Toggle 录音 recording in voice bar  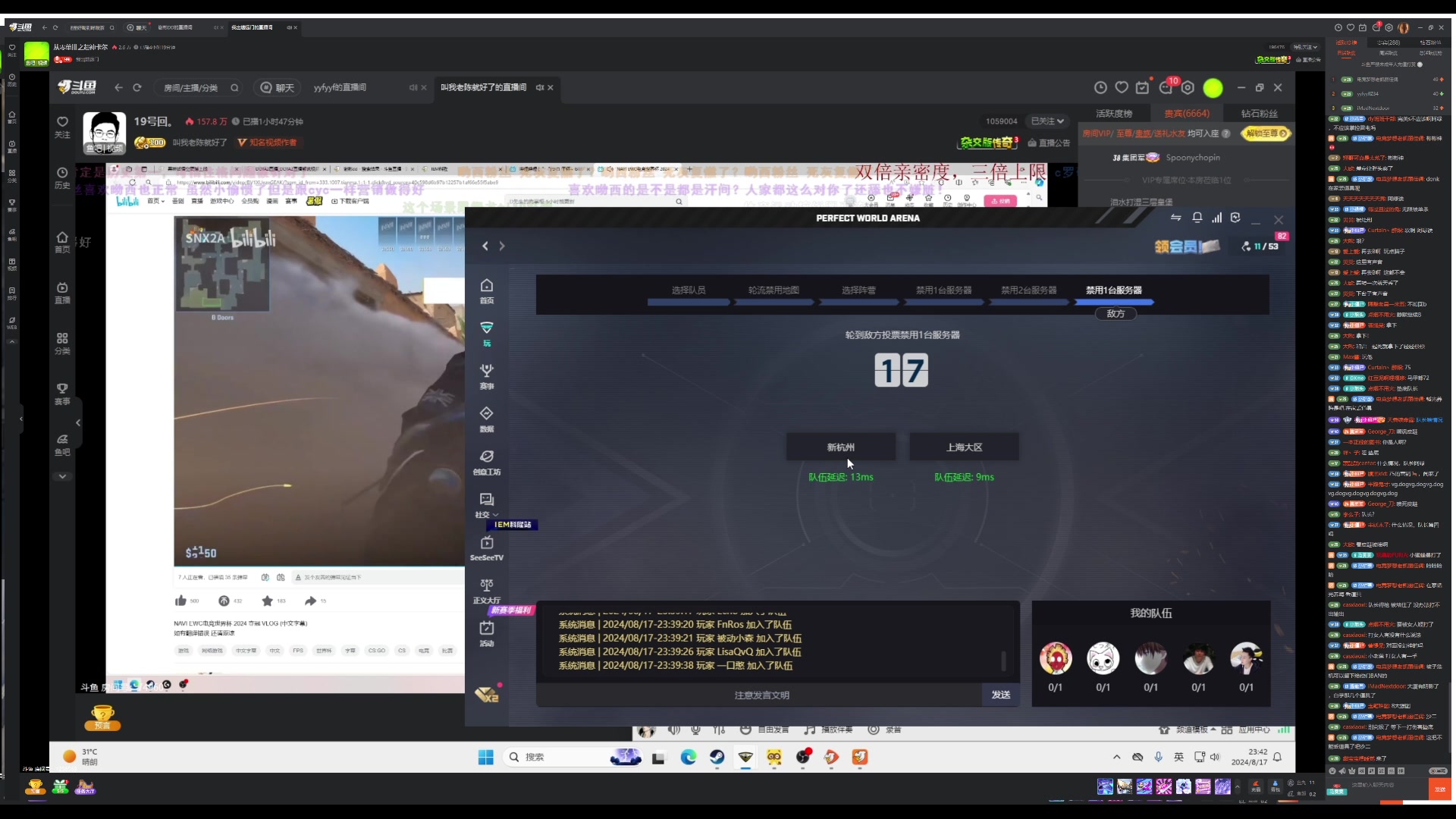point(884,730)
